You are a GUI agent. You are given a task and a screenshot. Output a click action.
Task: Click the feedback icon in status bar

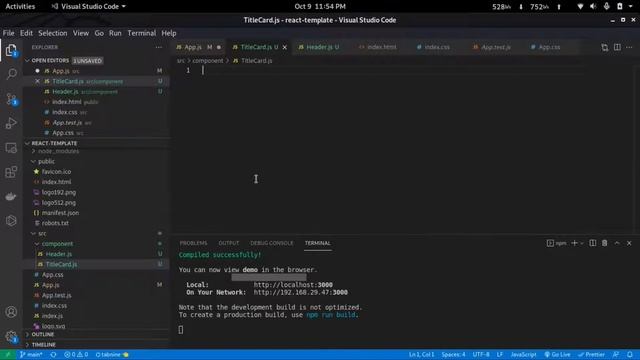[616, 355]
